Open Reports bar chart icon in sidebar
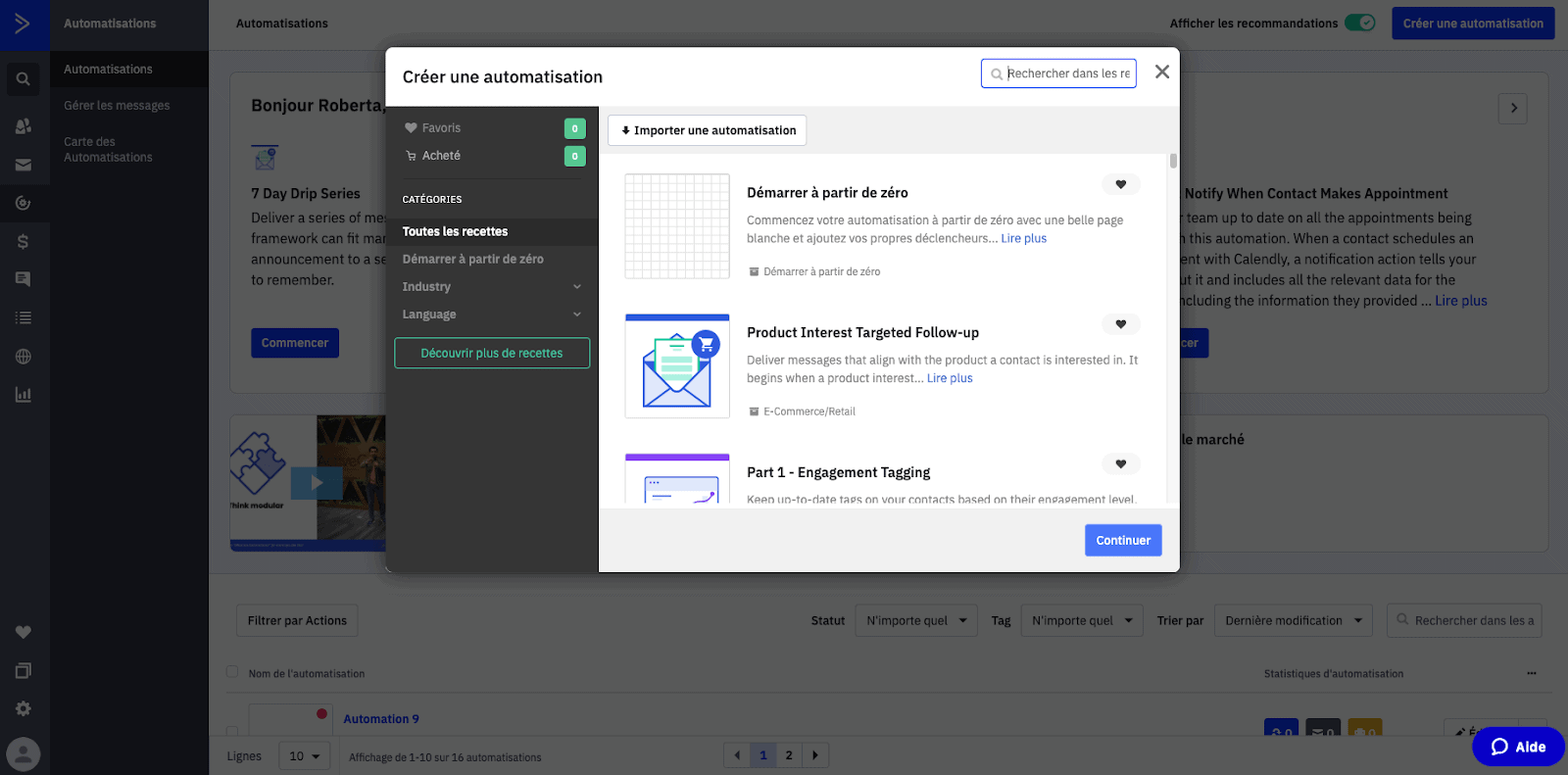 click(x=23, y=395)
